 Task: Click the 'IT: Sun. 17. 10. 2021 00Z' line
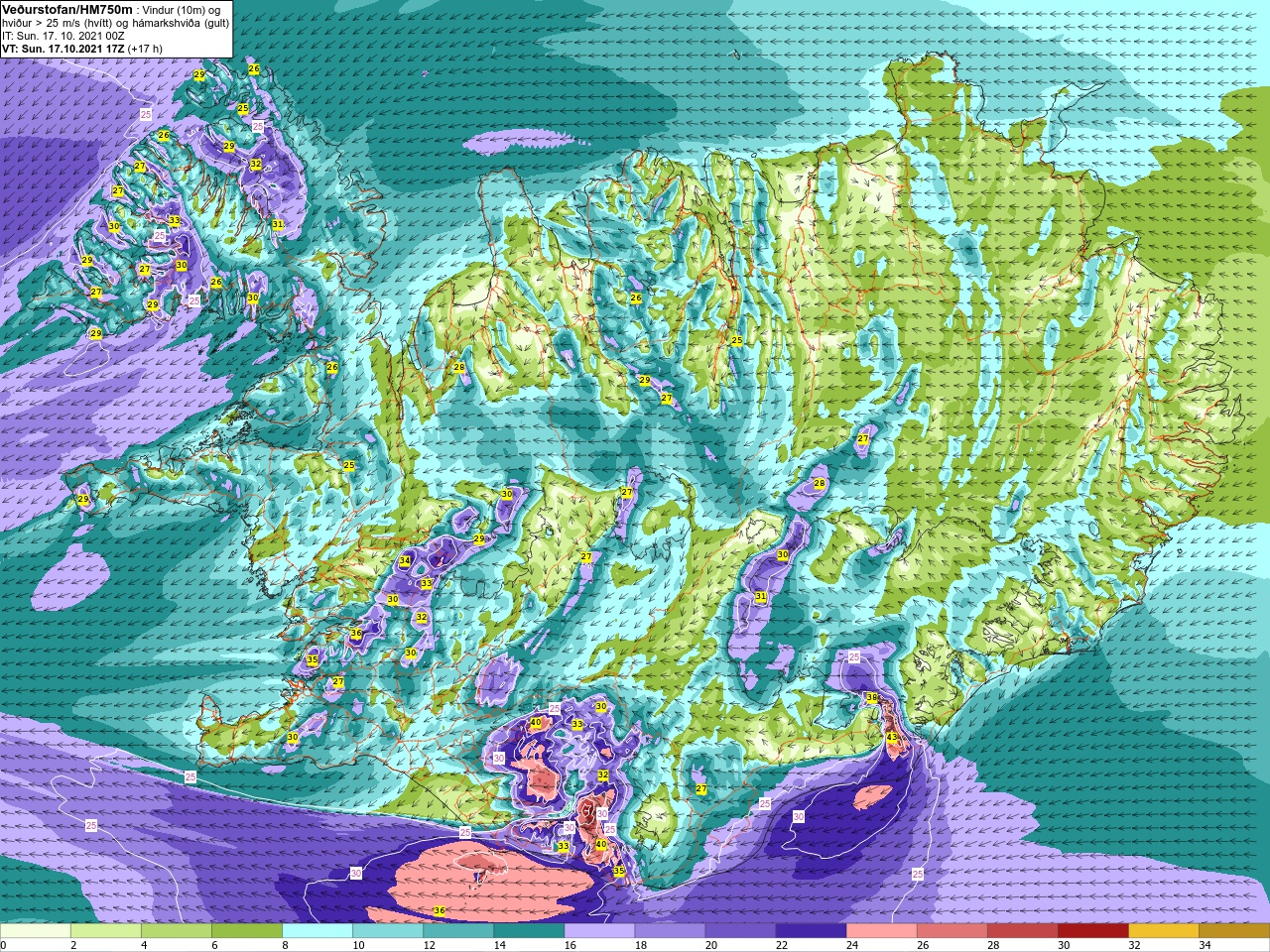(x=63, y=35)
